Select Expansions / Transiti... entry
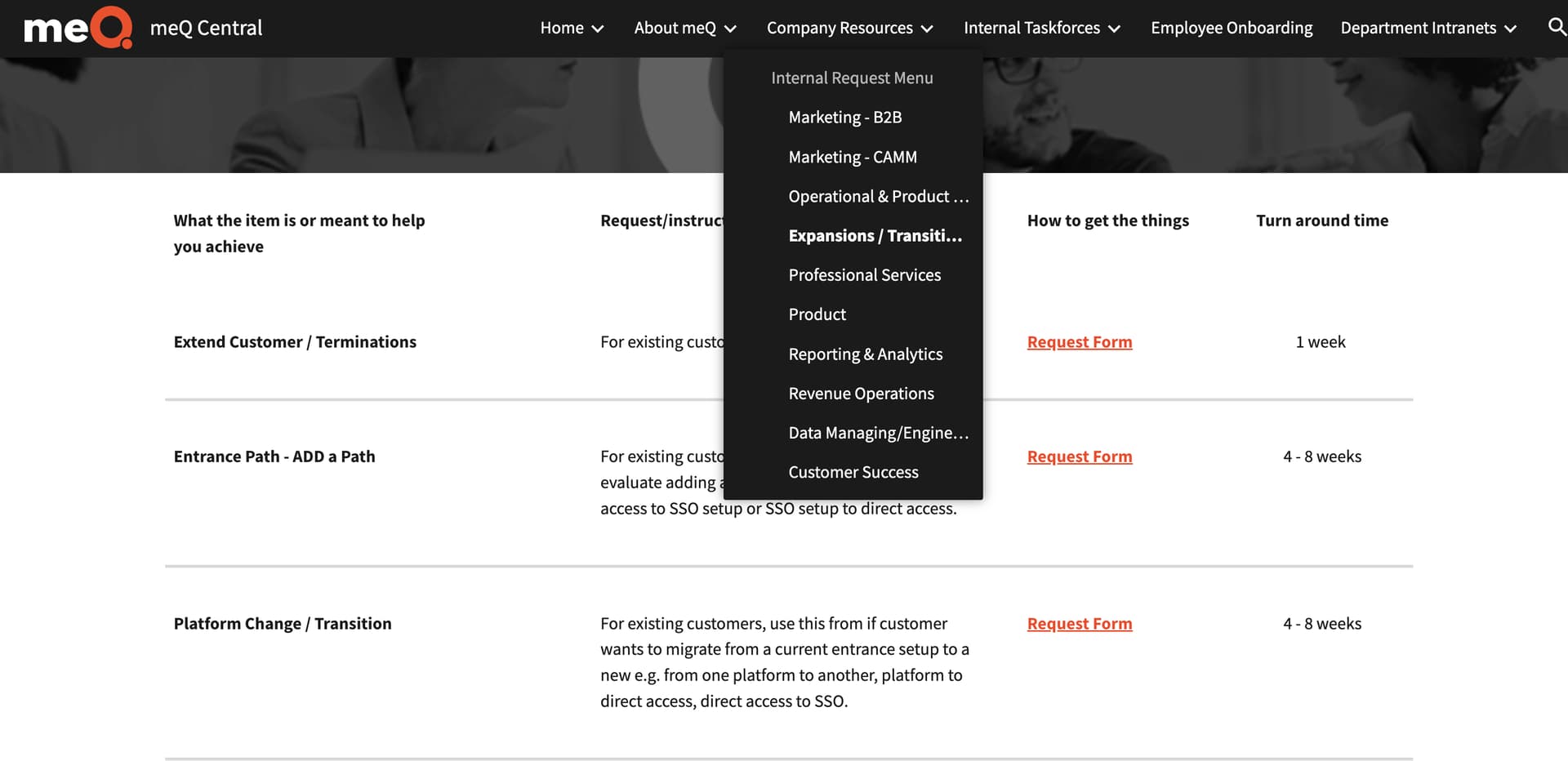The width and height of the screenshot is (1568, 761). tap(875, 235)
